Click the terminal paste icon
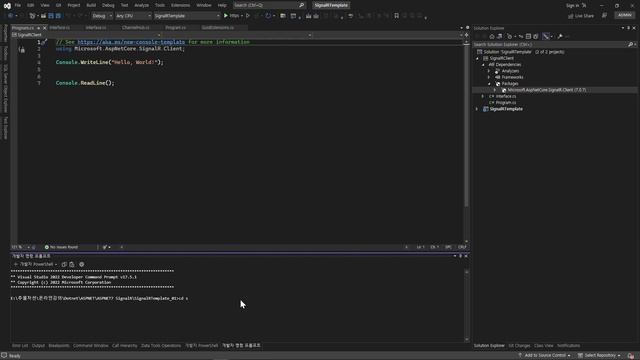 point(72,264)
